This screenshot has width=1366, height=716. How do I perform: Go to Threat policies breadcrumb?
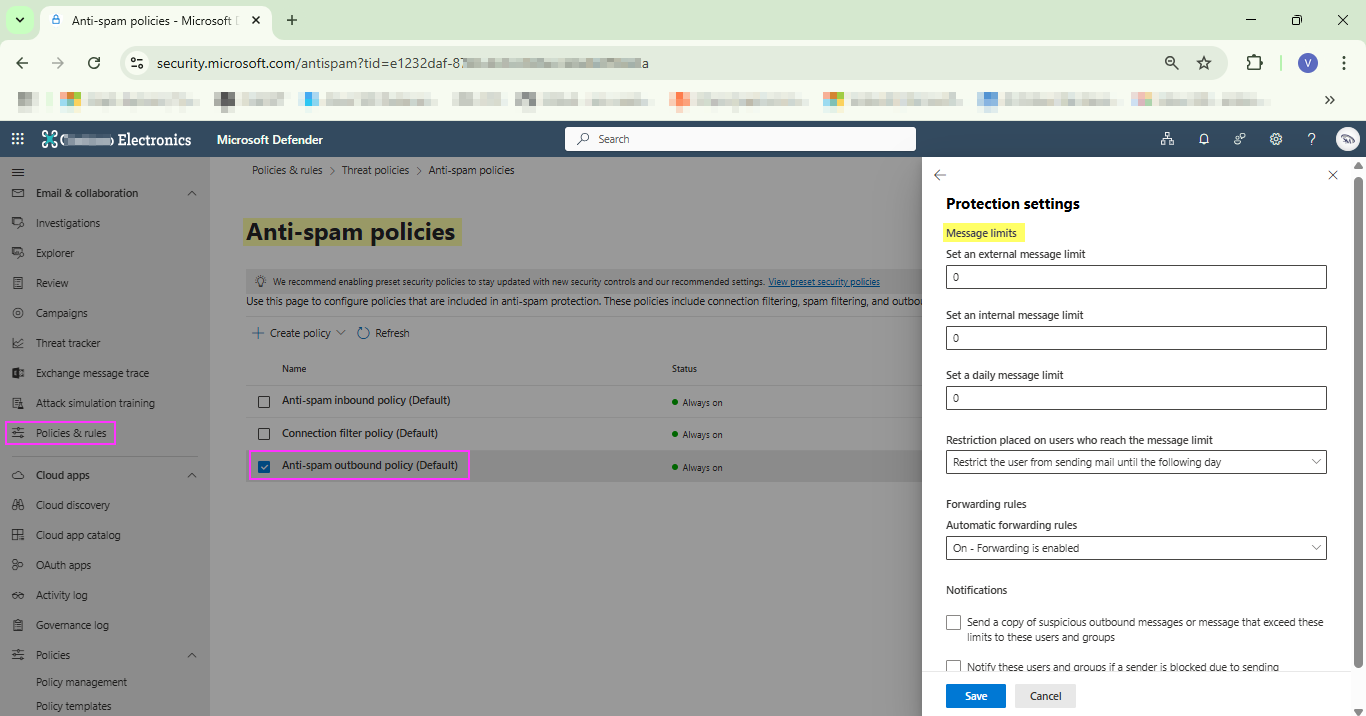pyautogui.click(x=375, y=170)
